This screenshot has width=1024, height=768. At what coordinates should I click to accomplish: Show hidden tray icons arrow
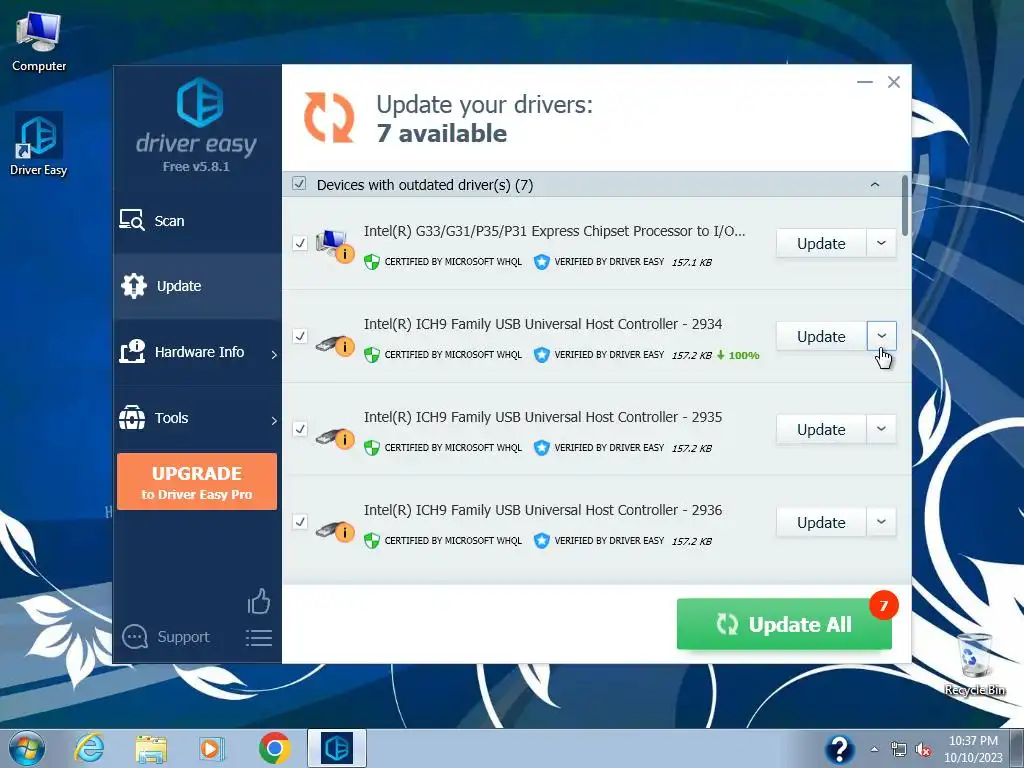point(874,750)
